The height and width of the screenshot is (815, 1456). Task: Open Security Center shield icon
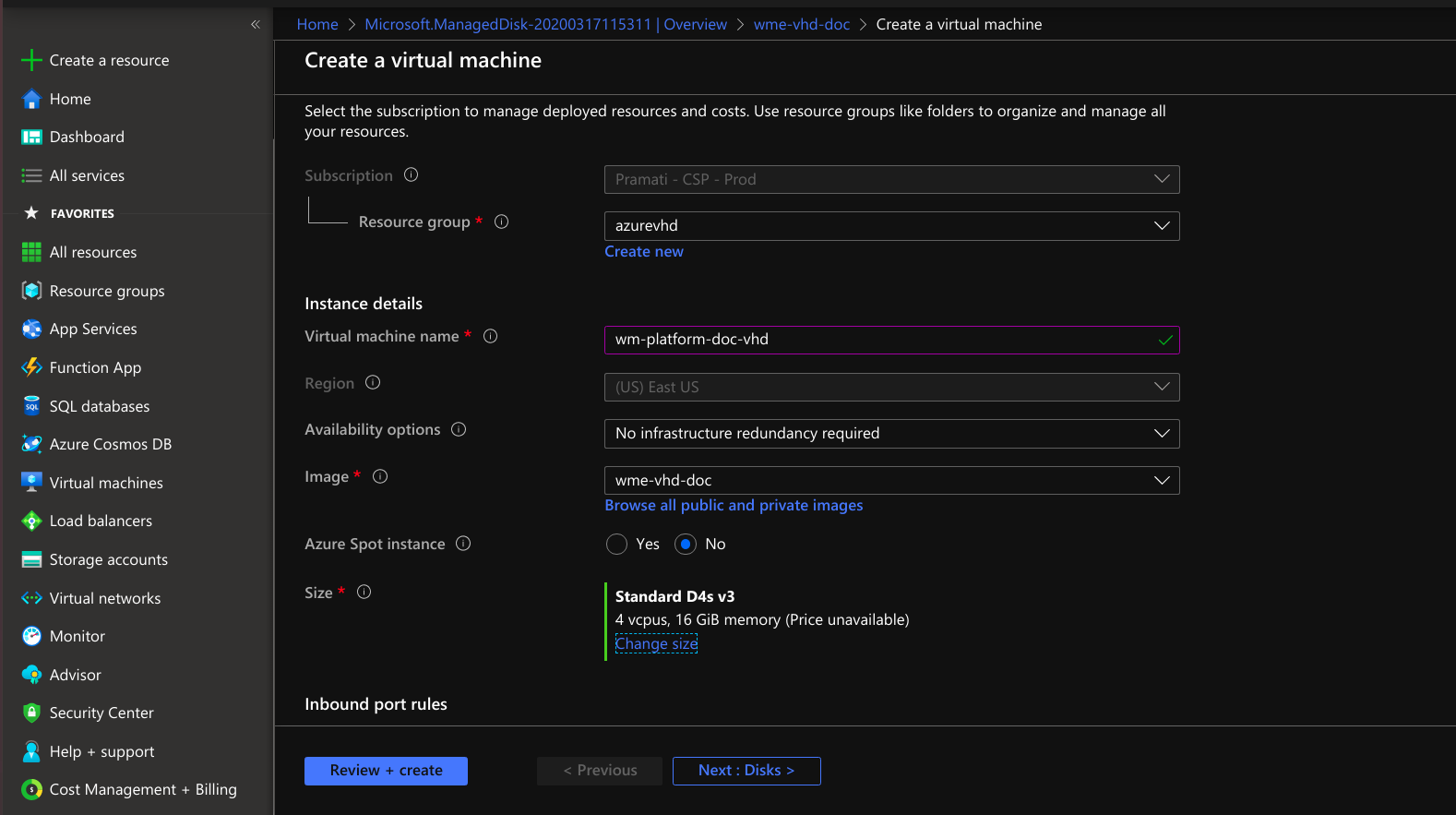(31, 713)
